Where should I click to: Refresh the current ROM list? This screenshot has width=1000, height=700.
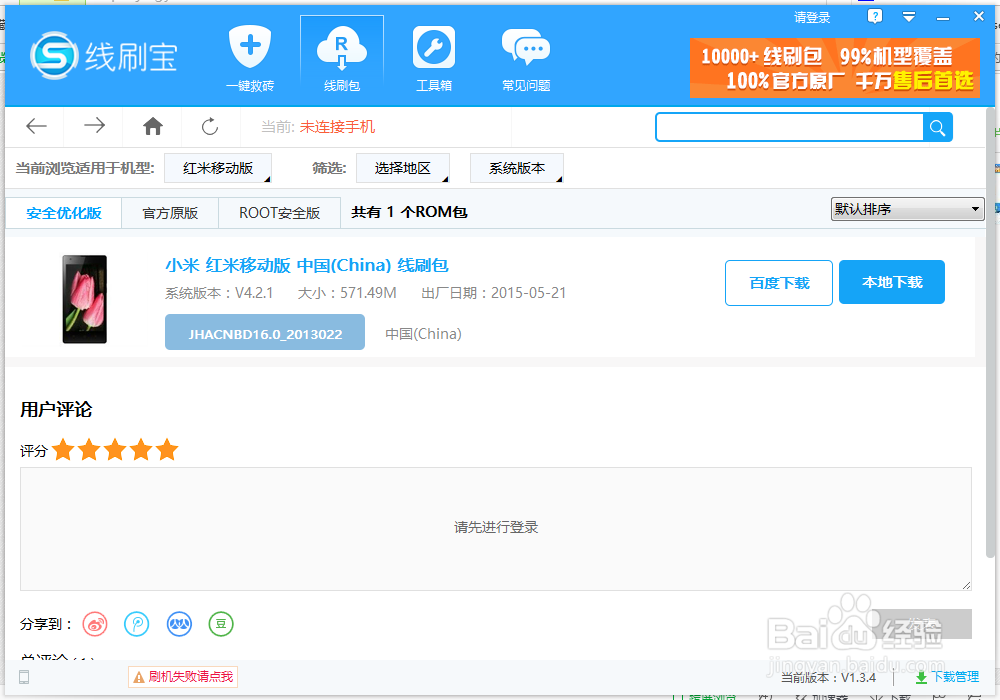(x=209, y=126)
